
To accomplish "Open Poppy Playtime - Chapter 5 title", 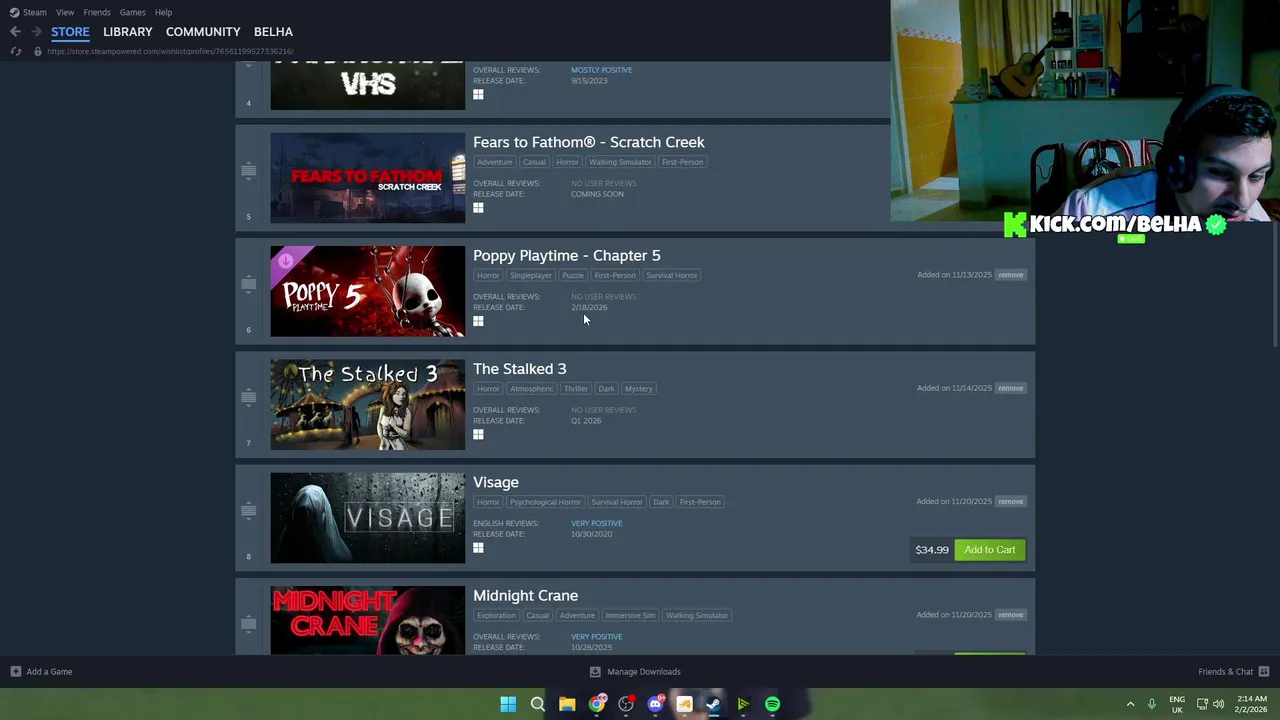I will click(566, 256).
